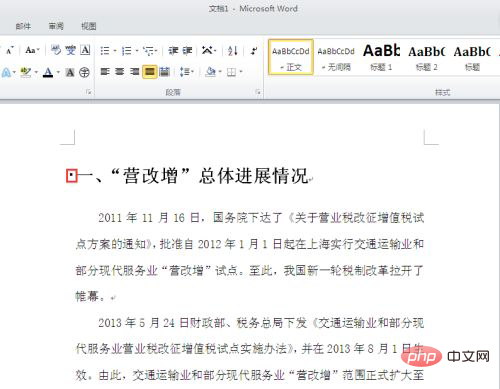The width and height of the screenshot is (500, 389).
Task: Click the paragraph line starting '2013 年 5 月 24 日'
Action: 261,323
